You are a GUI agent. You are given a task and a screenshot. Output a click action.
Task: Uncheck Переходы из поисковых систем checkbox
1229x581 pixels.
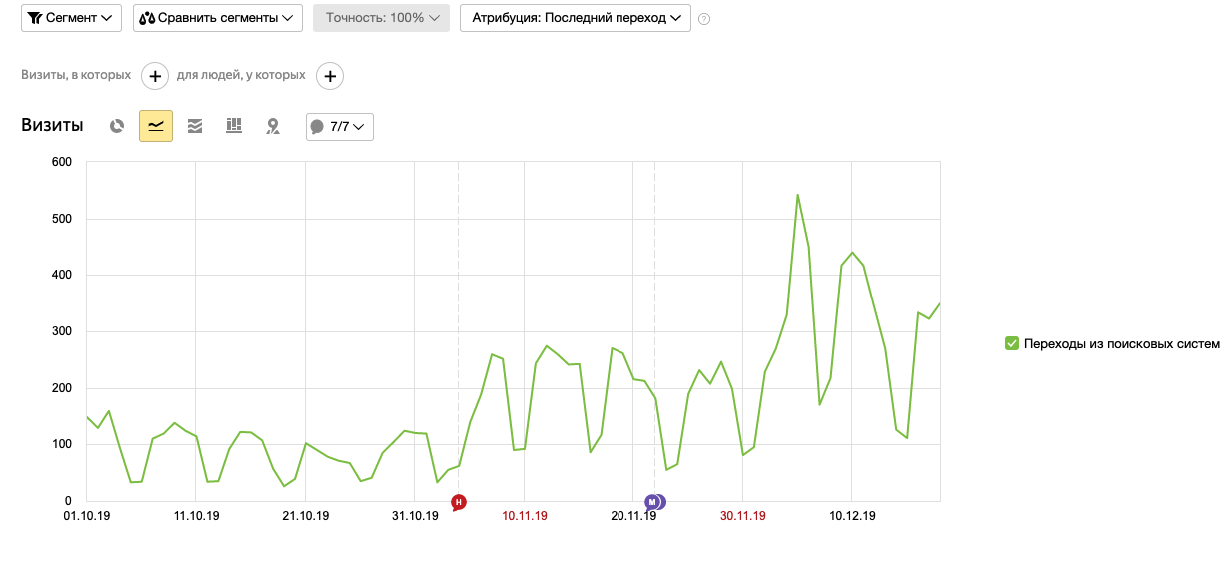tap(1012, 343)
